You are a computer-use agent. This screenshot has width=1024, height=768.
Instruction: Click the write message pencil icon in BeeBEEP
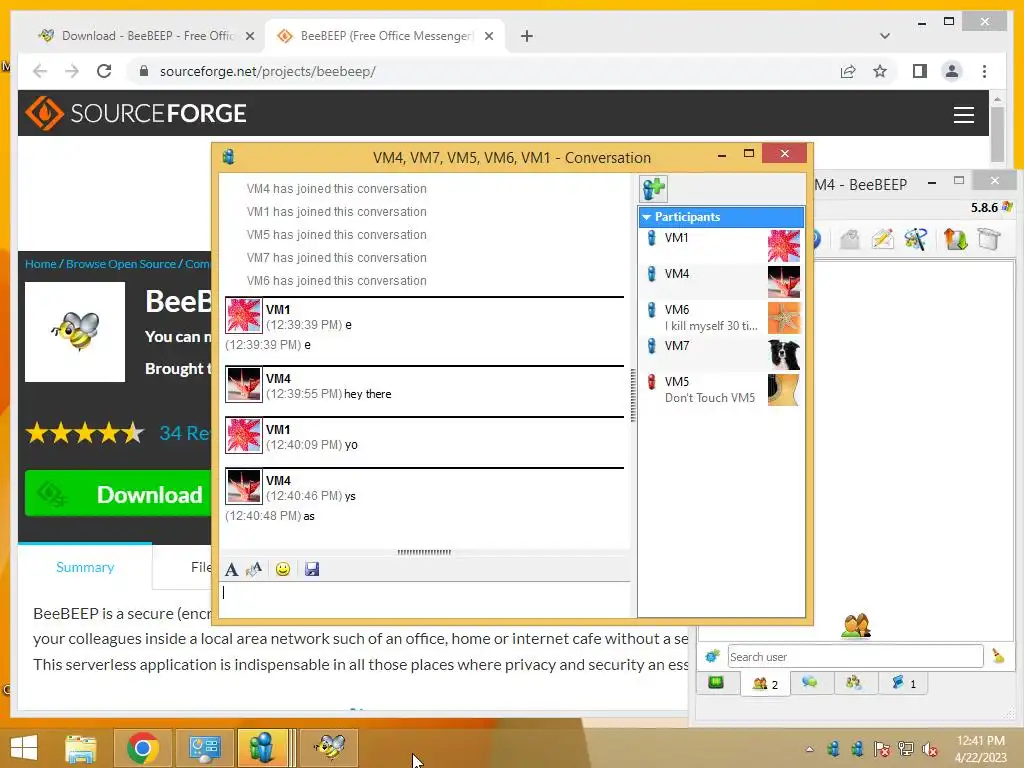pos(882,239)
